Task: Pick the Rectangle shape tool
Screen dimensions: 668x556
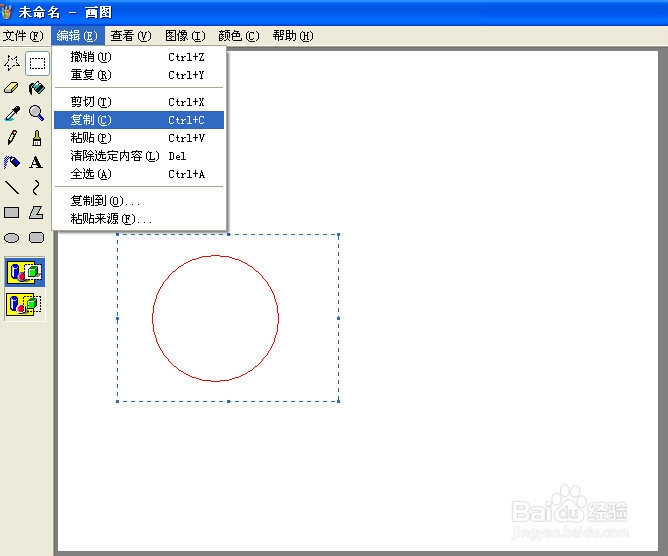Action: tap(12, 212)
